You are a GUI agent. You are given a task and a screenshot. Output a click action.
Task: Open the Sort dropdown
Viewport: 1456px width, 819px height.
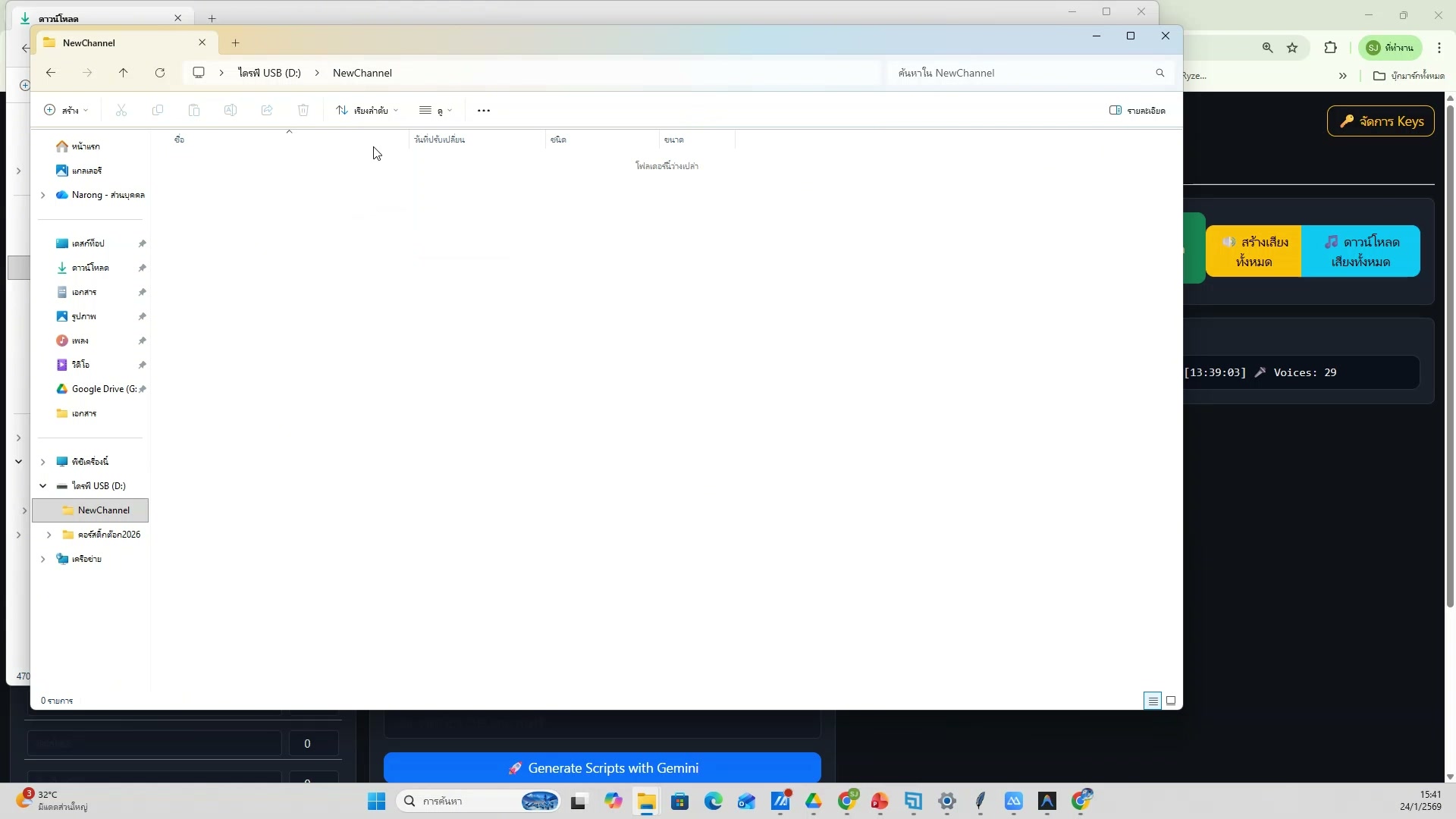pyautogui.click(x=367, y=111)
